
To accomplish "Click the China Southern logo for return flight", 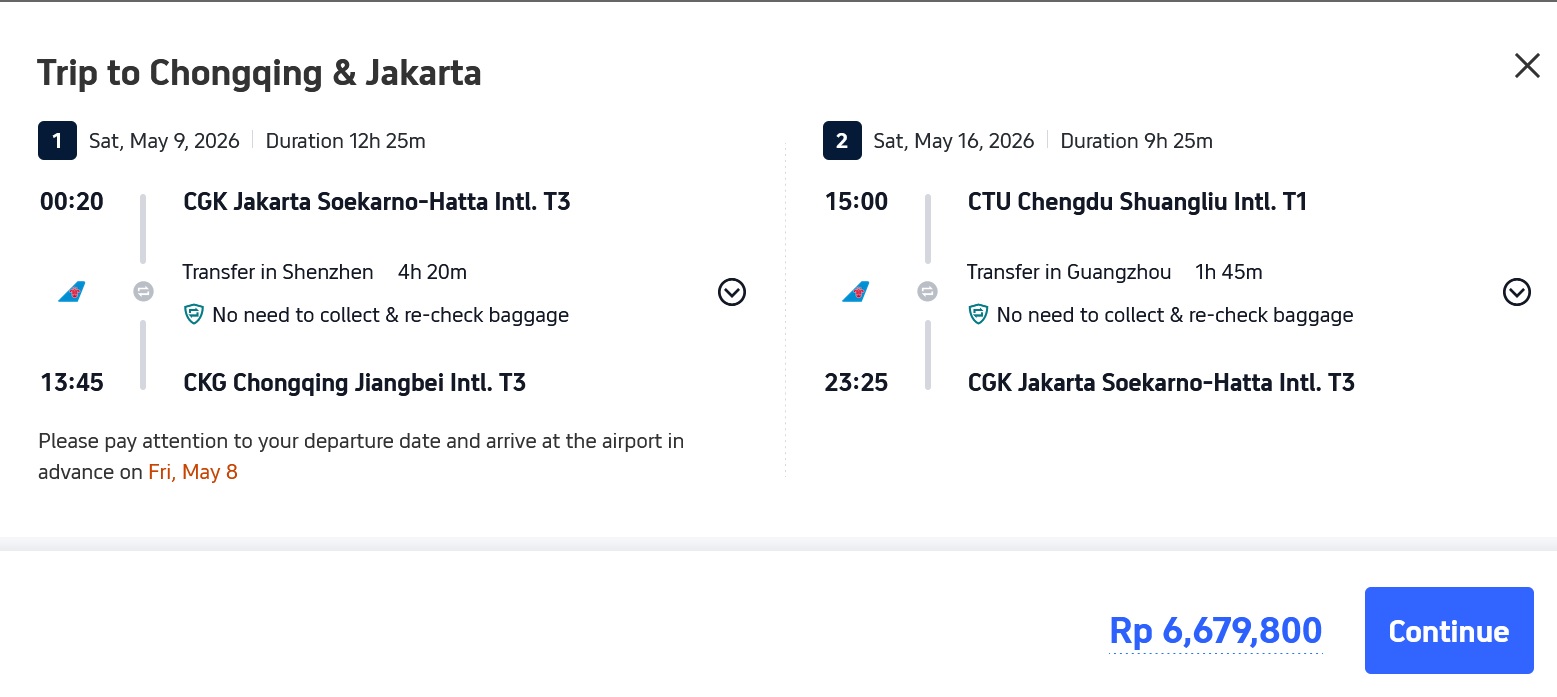I will coord(856,292).
